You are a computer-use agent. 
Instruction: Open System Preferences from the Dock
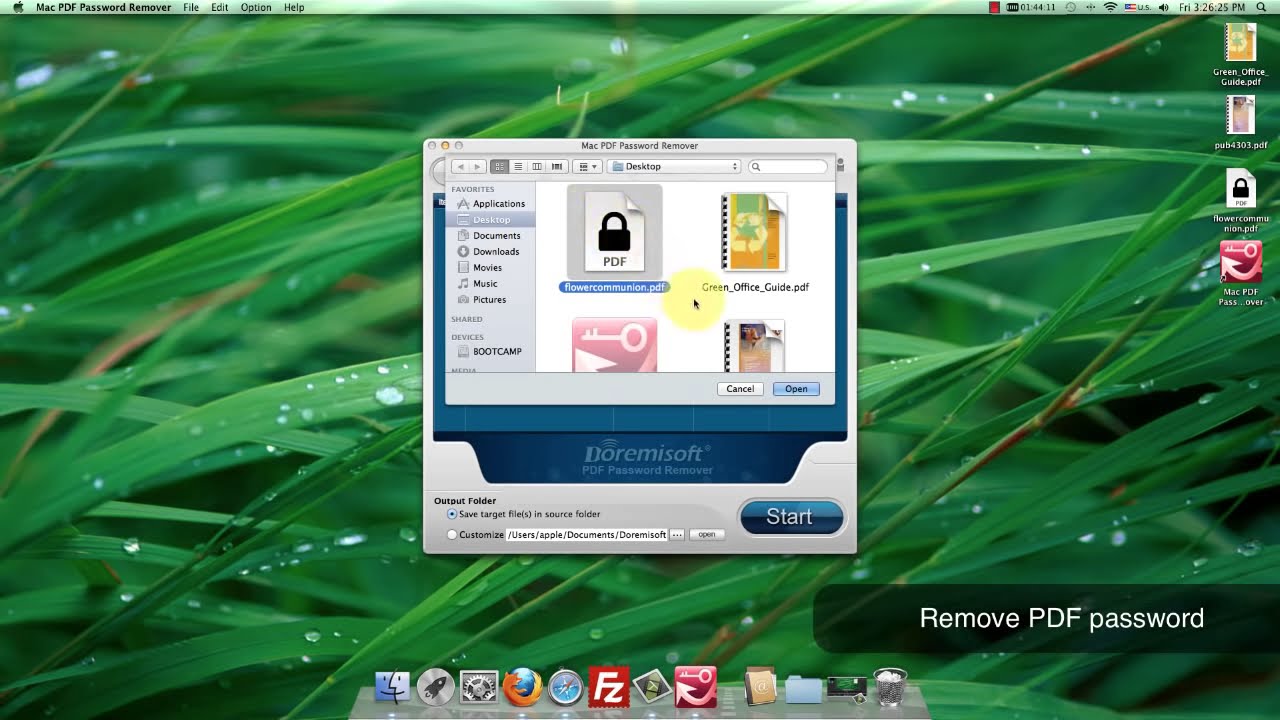479,687
